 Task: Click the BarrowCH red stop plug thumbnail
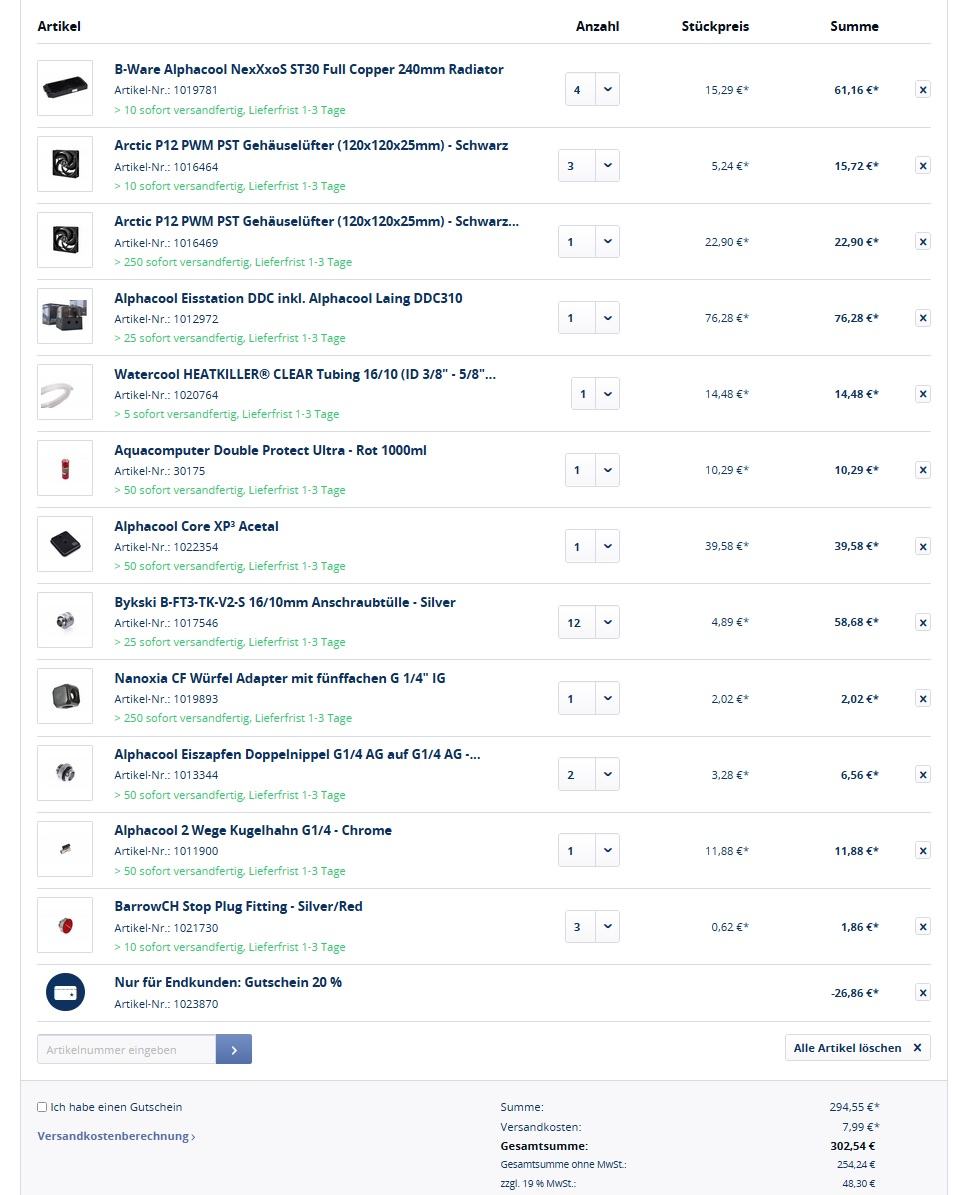(x=65, y=925)
